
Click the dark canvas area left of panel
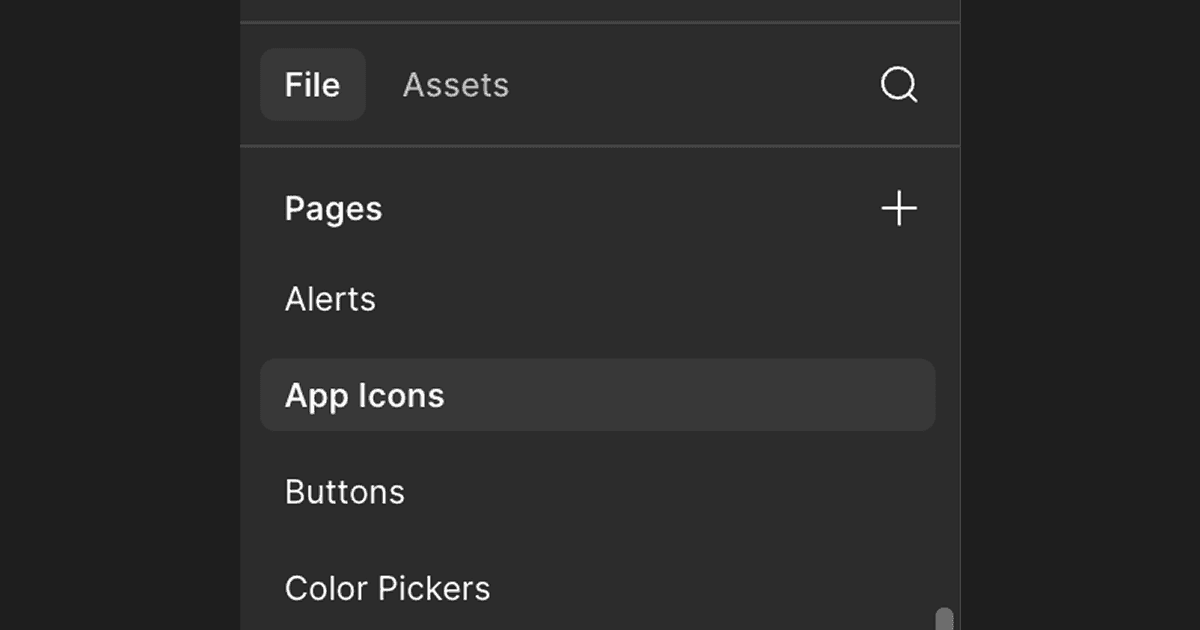120,315
